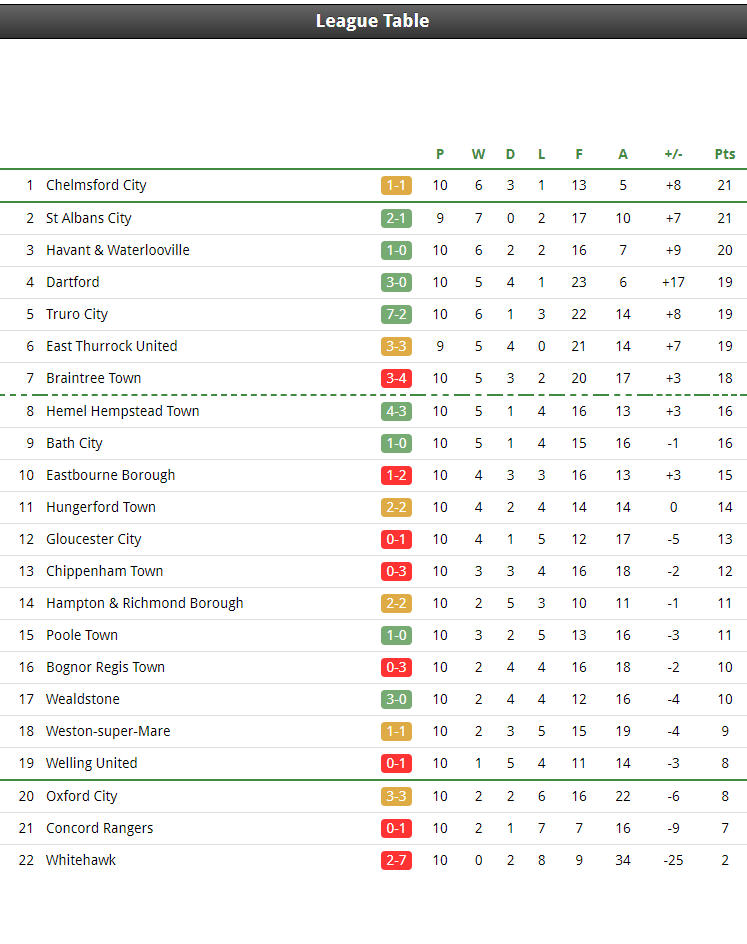Click Bath City's 1-0 result badge
747x944 pixels.
(396, 443)
